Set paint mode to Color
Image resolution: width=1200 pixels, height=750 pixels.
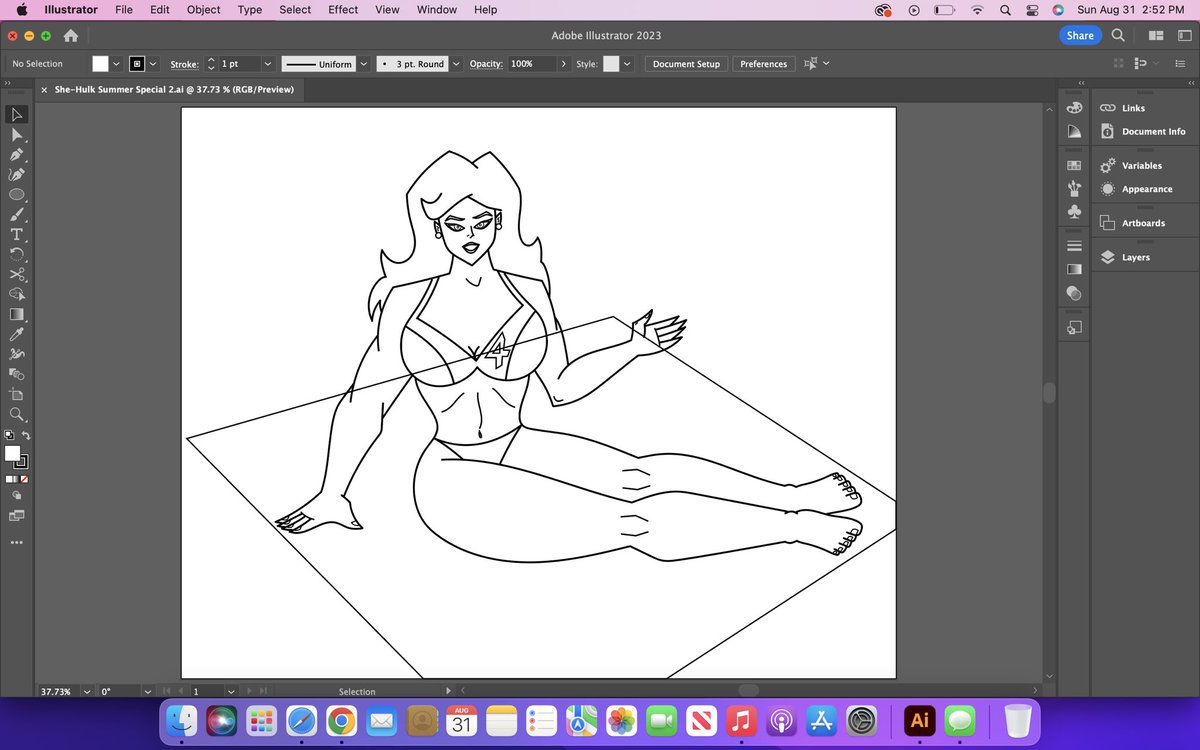tap(9, 479)
